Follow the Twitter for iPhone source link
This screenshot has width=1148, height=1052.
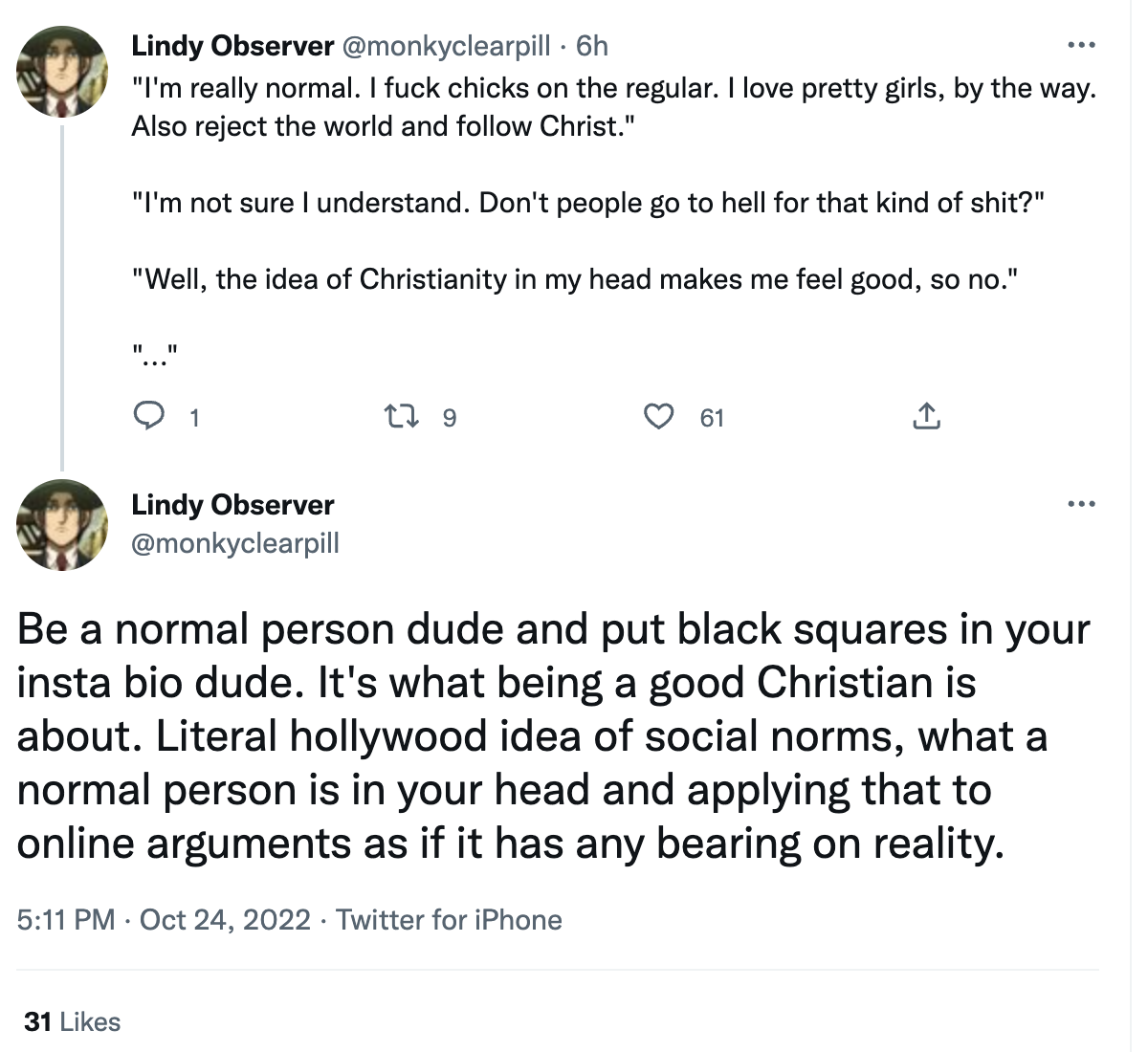tap(449, 920)
